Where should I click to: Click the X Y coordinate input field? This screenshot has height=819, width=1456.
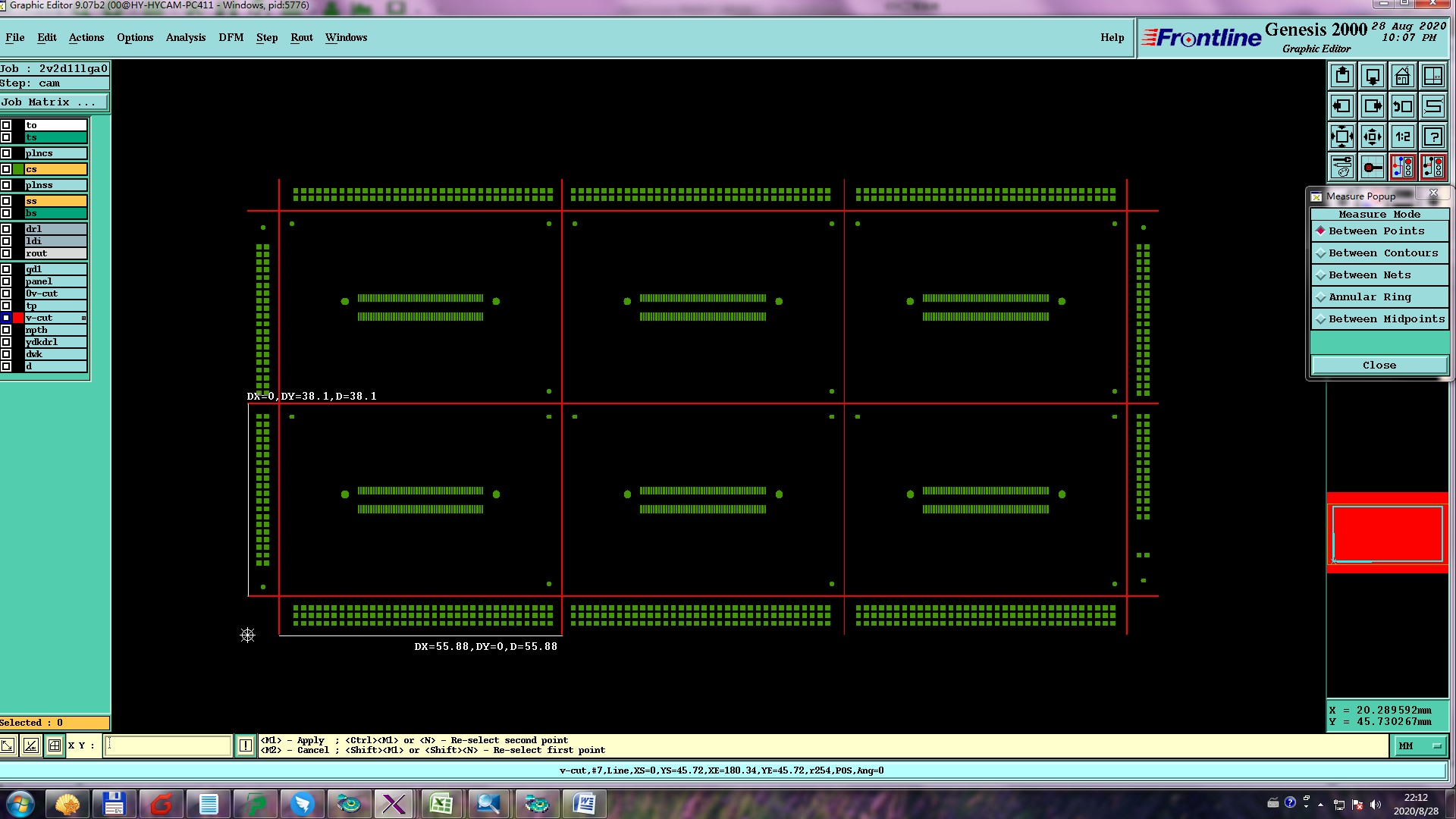(x=167, y=745)
